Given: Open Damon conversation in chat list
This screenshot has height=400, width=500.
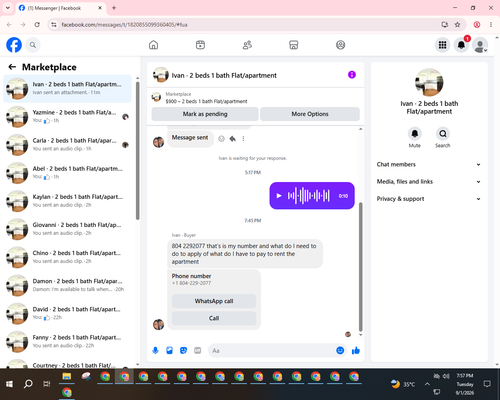Looking at the screenshot, I should click(x=67, y=285).
